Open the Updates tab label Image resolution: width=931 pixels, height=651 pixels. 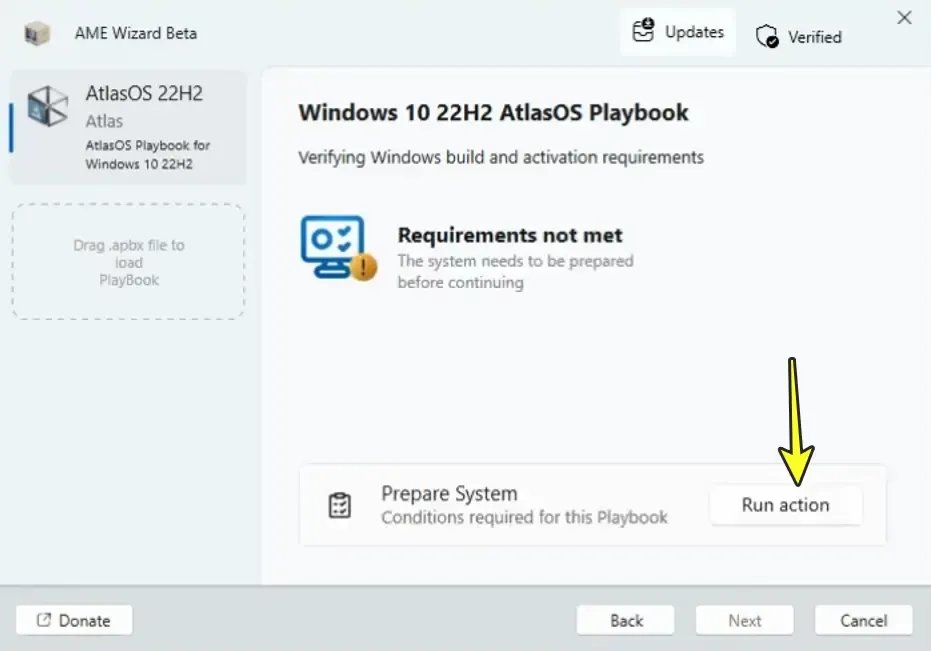pos(694,32)
